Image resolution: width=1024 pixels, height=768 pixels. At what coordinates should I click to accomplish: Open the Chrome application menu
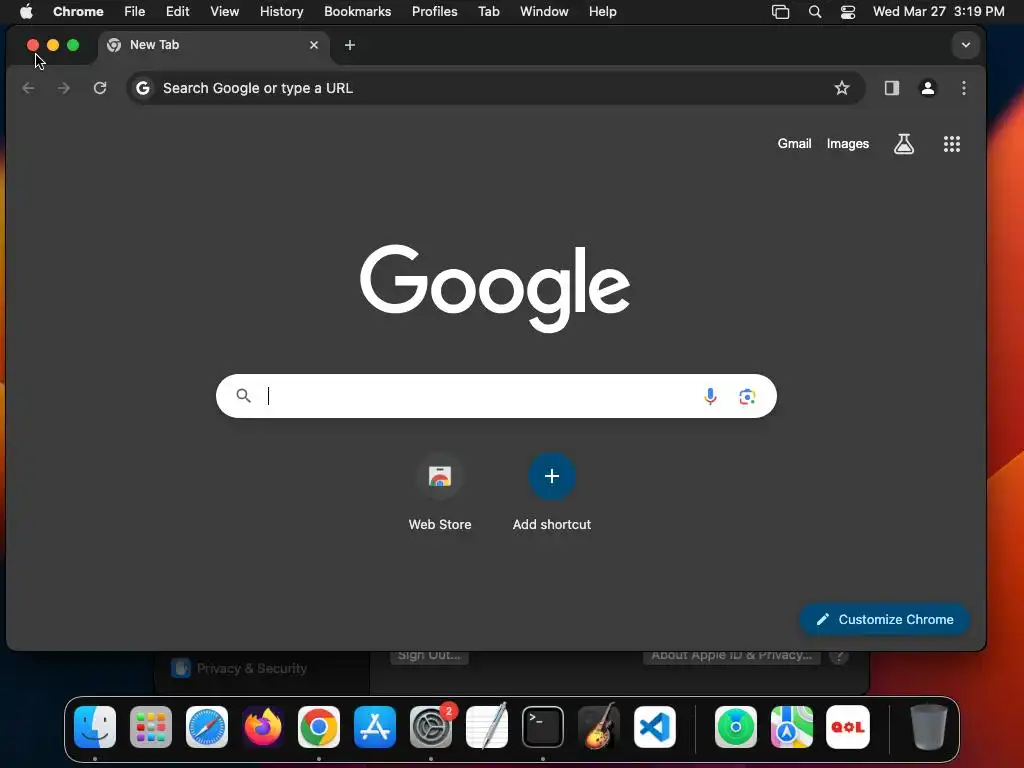pyautogui.click(x=78, y=11)
